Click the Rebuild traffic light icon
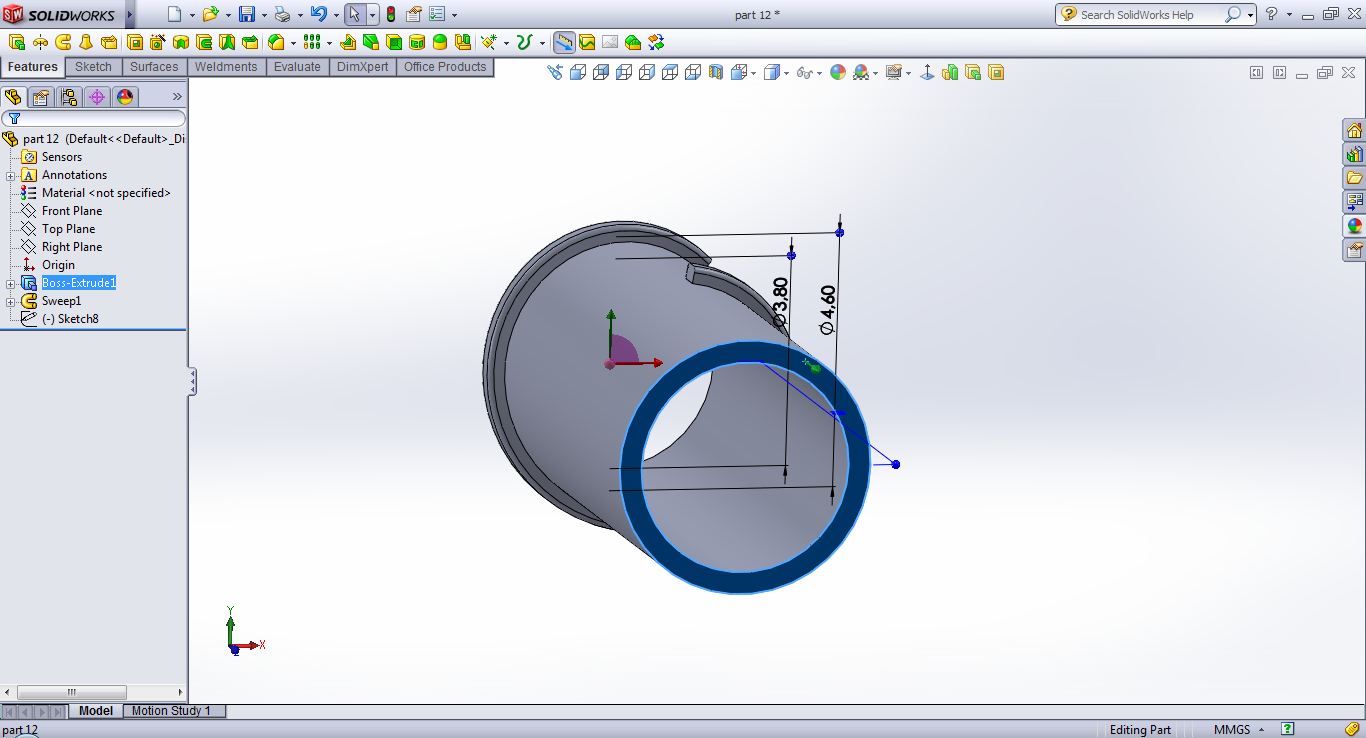Image resolution: width=1366 pixels, height=738 pixels. click(390, 14)
